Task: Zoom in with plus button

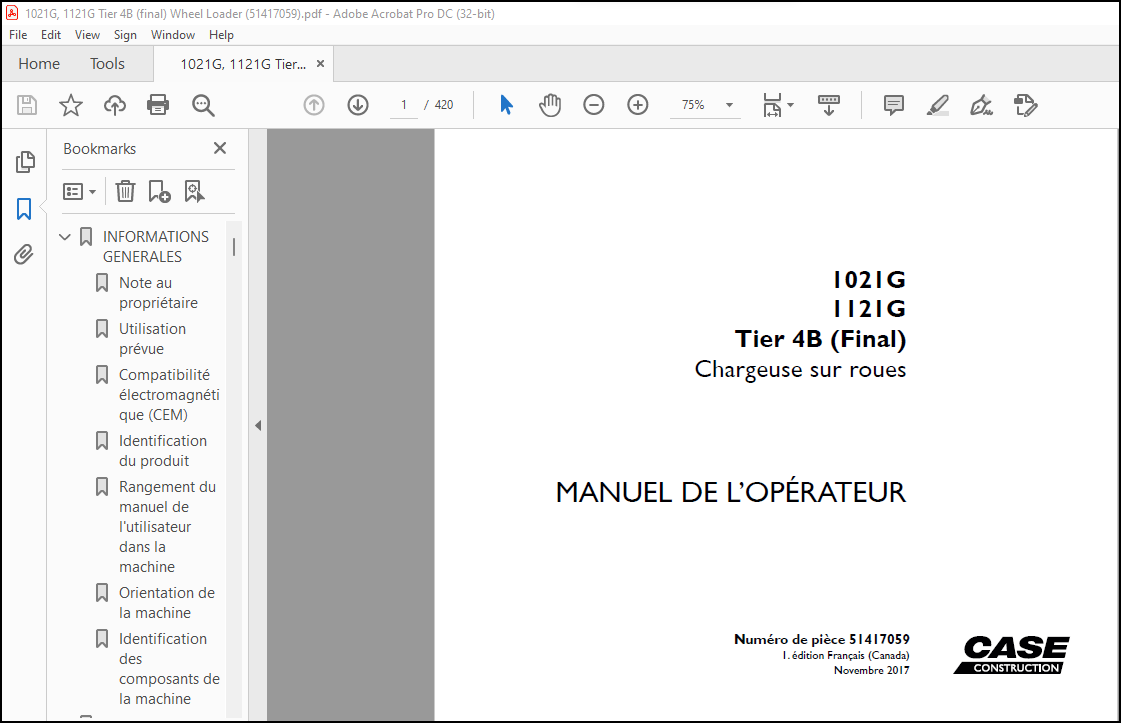Action: pyautogui.click(x=638, y=105)
